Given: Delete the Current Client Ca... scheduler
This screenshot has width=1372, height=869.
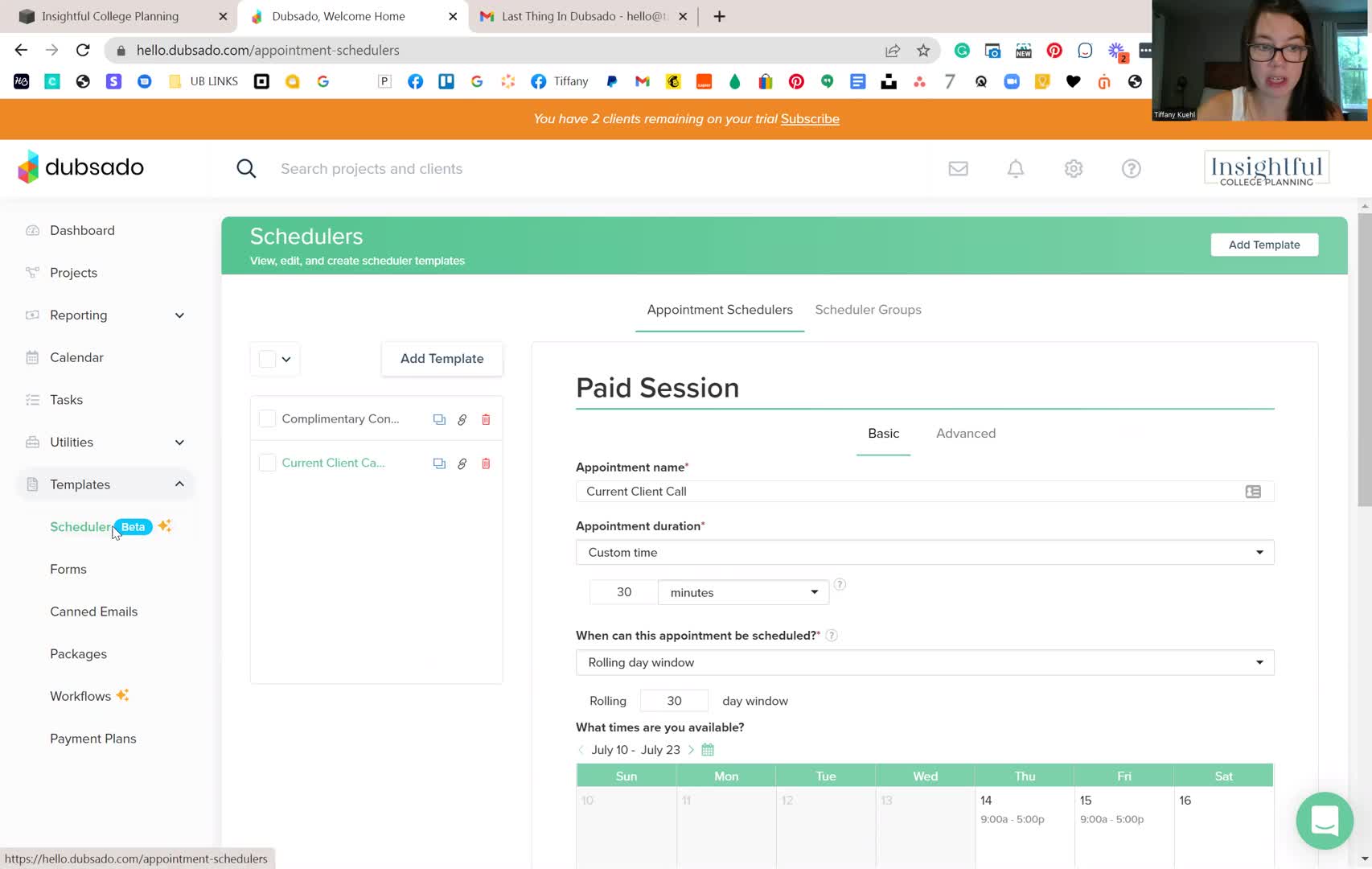Looking at the screenshot, I should 486,463.
